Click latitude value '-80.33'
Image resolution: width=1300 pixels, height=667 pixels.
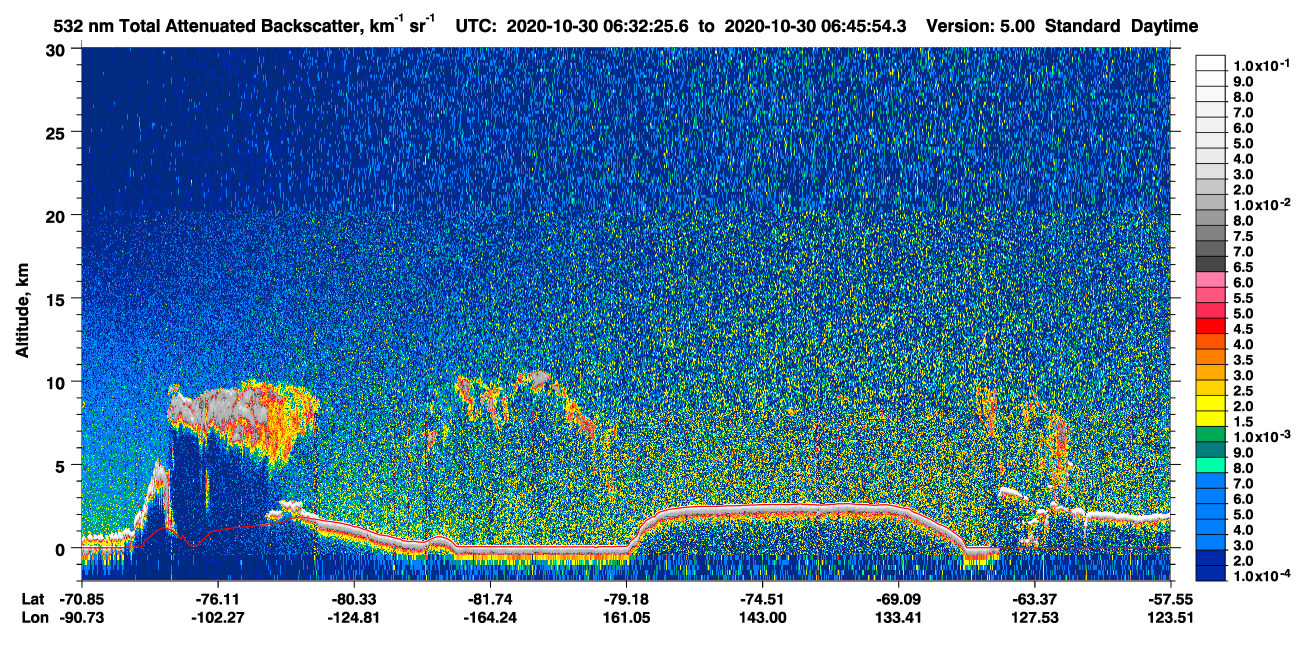coord(353,599)
